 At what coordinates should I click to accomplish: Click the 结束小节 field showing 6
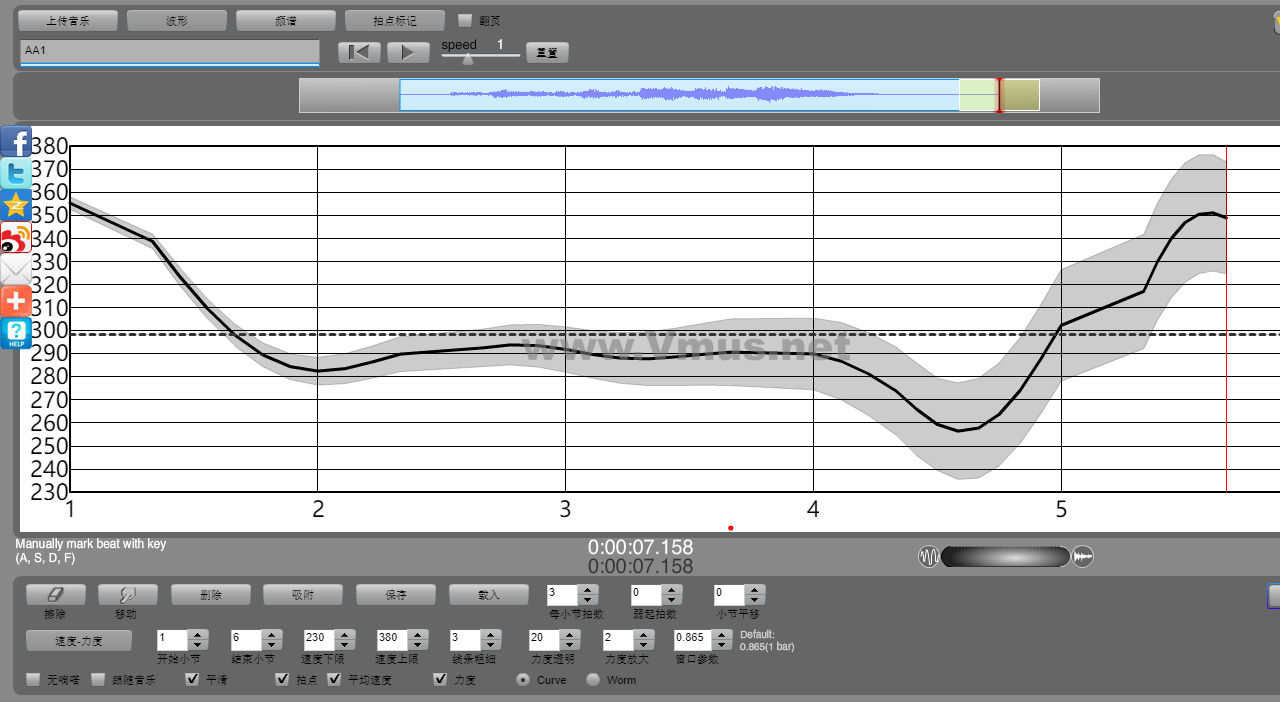tap(246, 639)
